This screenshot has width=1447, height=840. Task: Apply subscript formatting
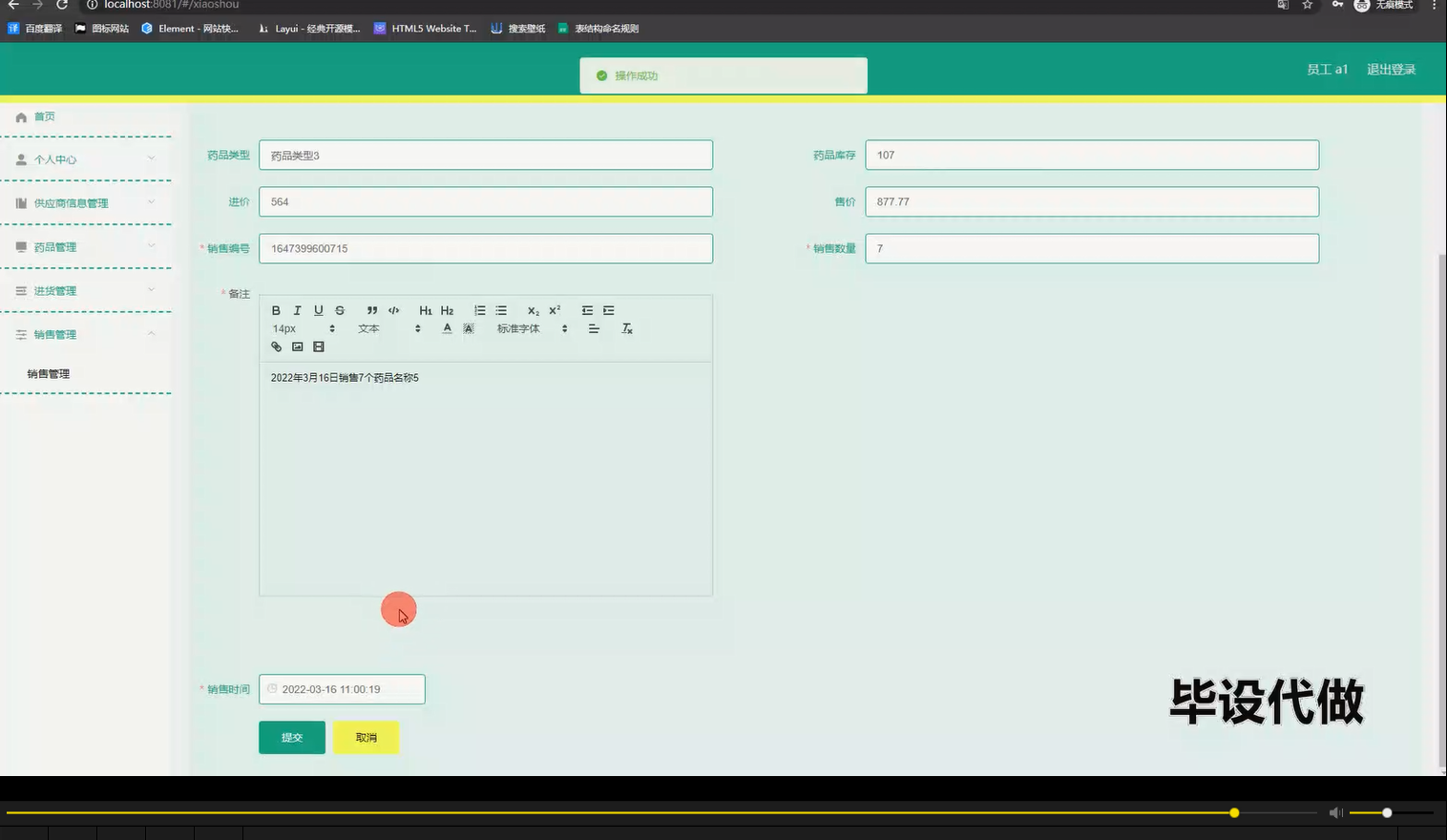point(534,310)
